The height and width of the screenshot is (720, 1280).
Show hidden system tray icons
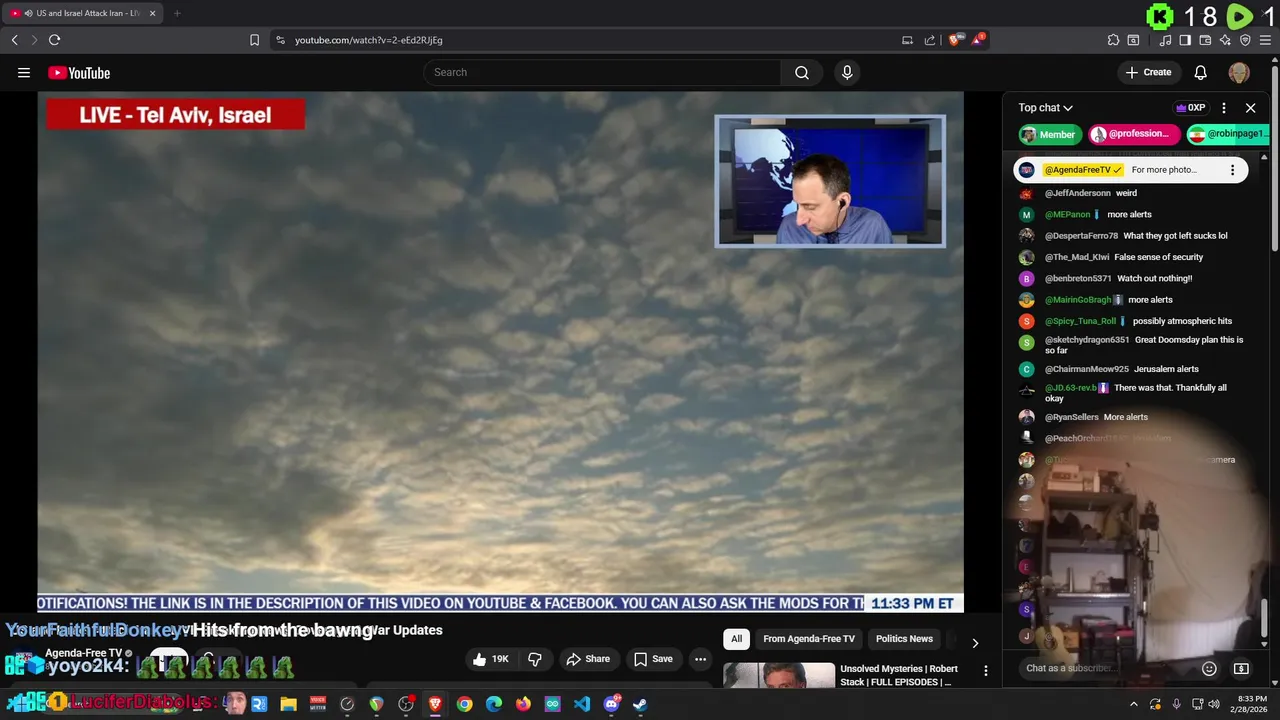pyautogui.click(x=1133, y=704)
